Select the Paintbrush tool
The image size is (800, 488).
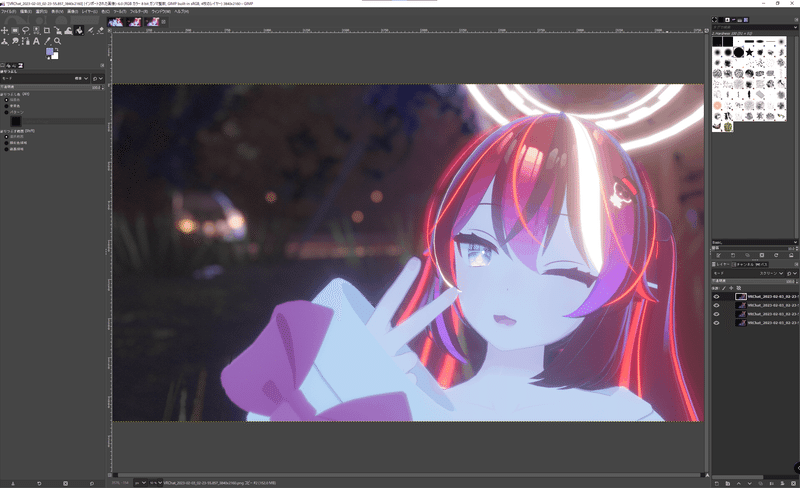90,31
